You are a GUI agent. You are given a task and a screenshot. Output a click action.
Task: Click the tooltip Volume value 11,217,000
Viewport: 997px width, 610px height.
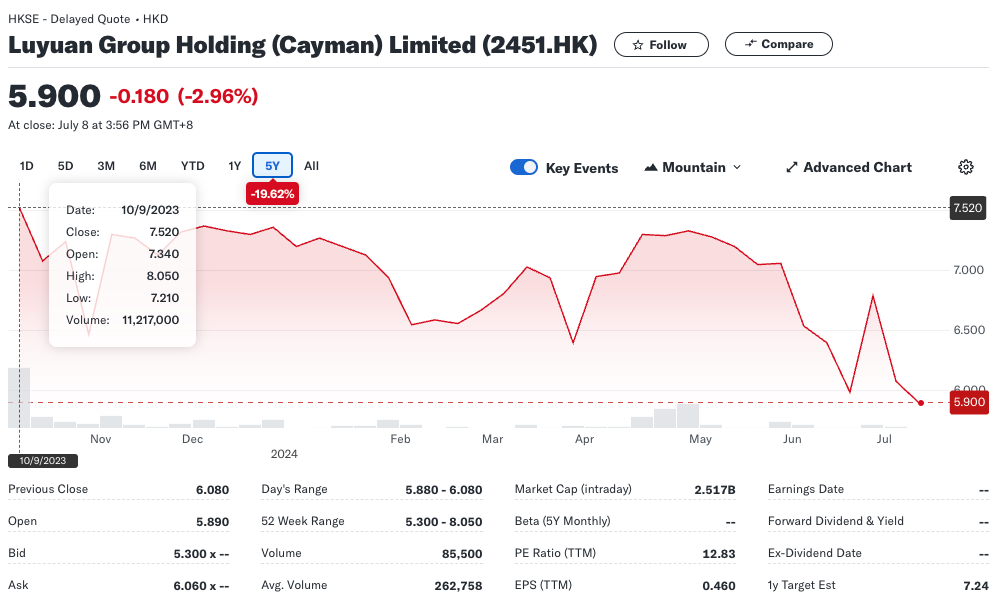point(151,320)
